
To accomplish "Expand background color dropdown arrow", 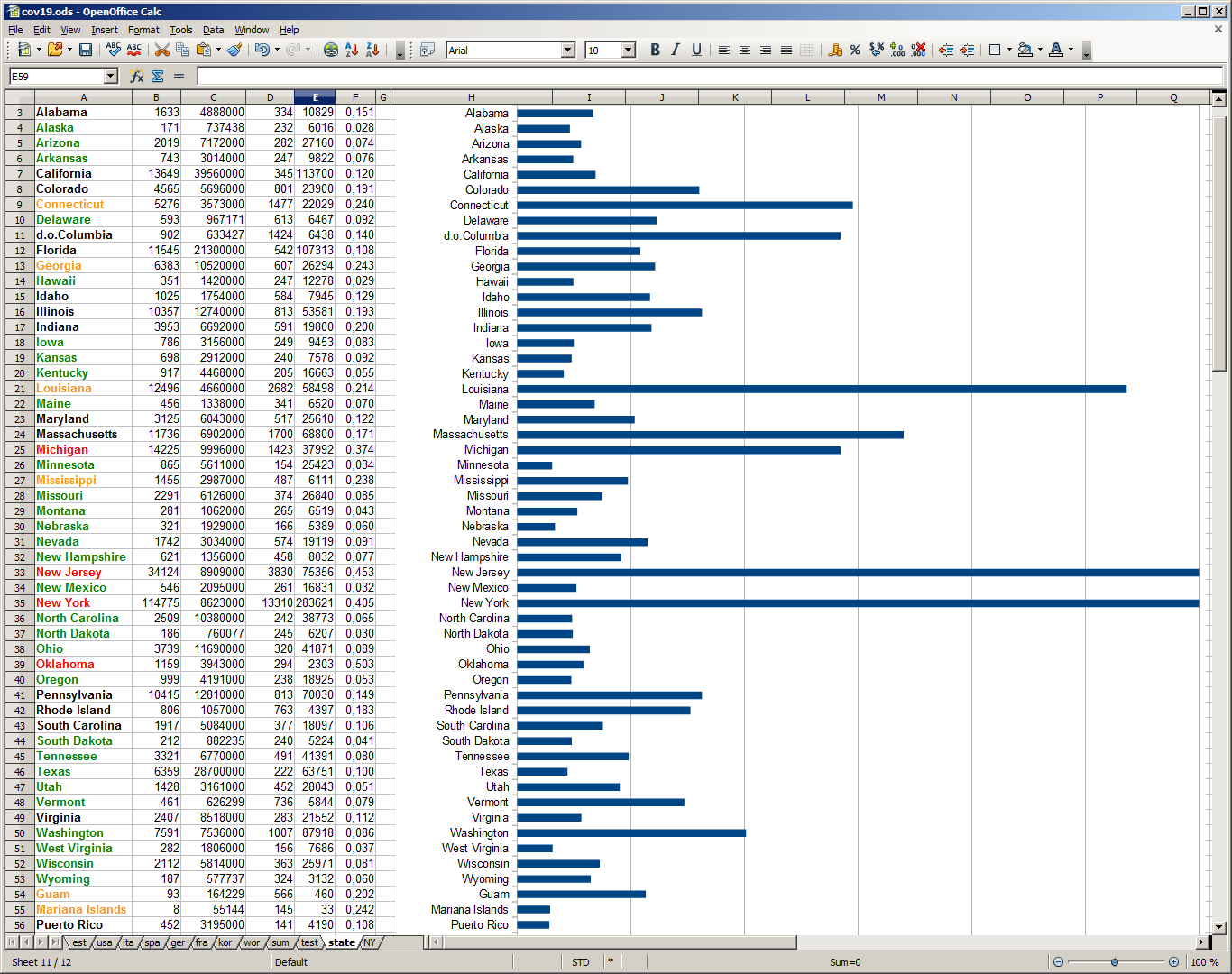I will (x=1040, y=50).
